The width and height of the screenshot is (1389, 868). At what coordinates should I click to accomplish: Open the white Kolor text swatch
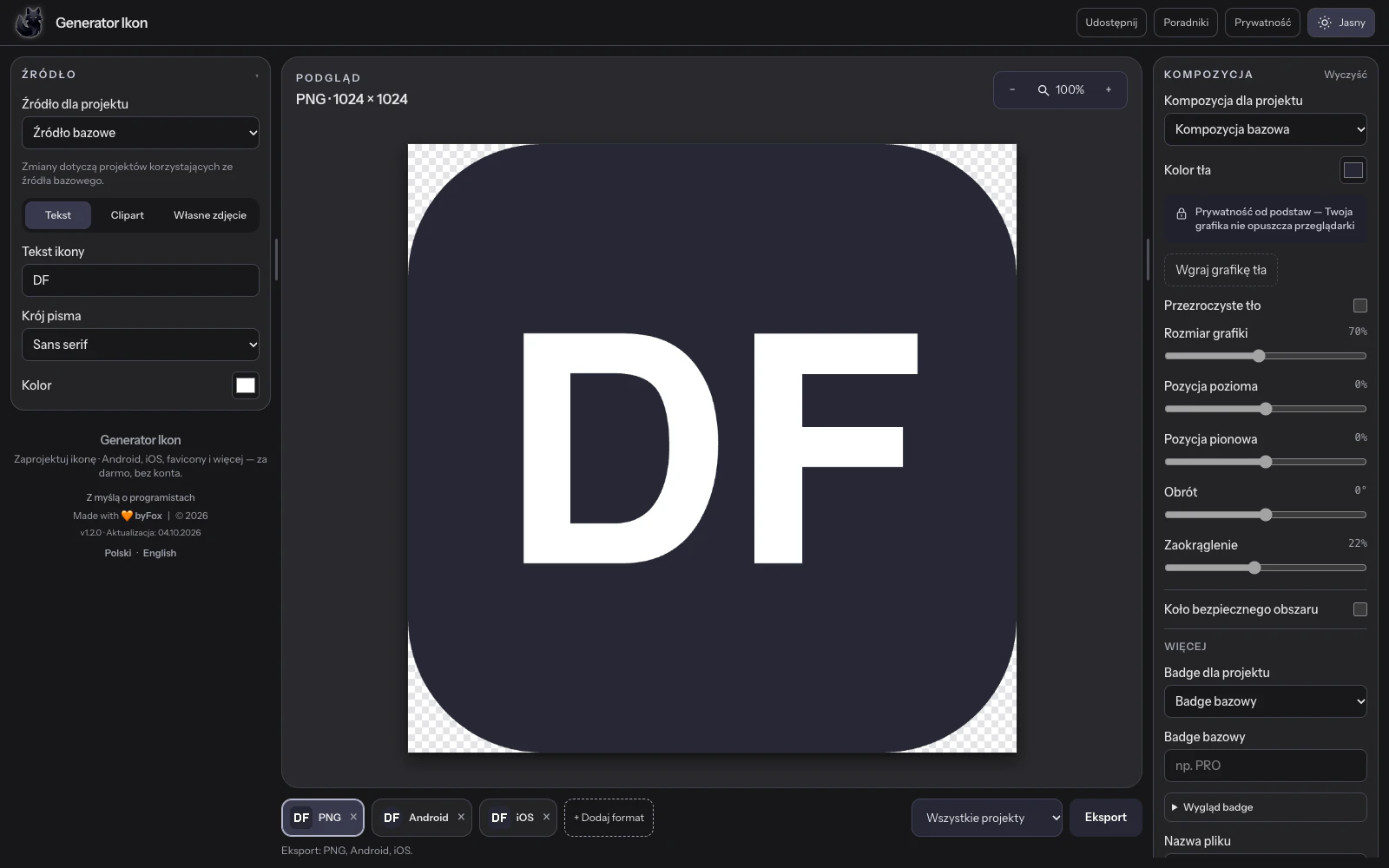click(246, 385)
